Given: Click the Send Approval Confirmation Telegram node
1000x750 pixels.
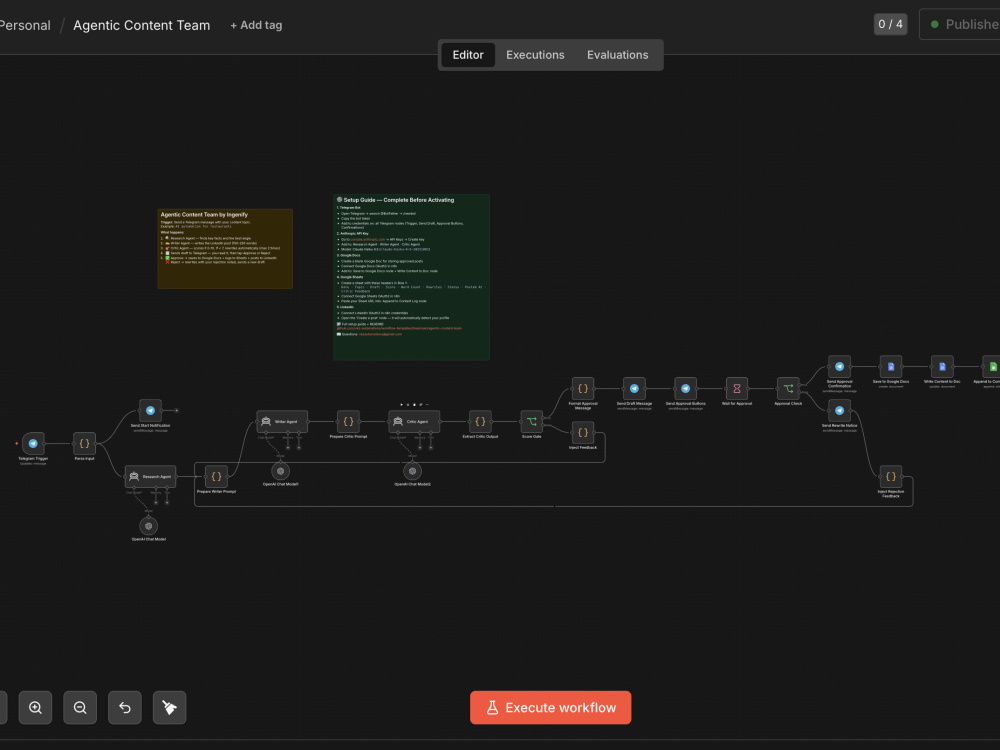Looking at the screenshot, I should point(839,367).
